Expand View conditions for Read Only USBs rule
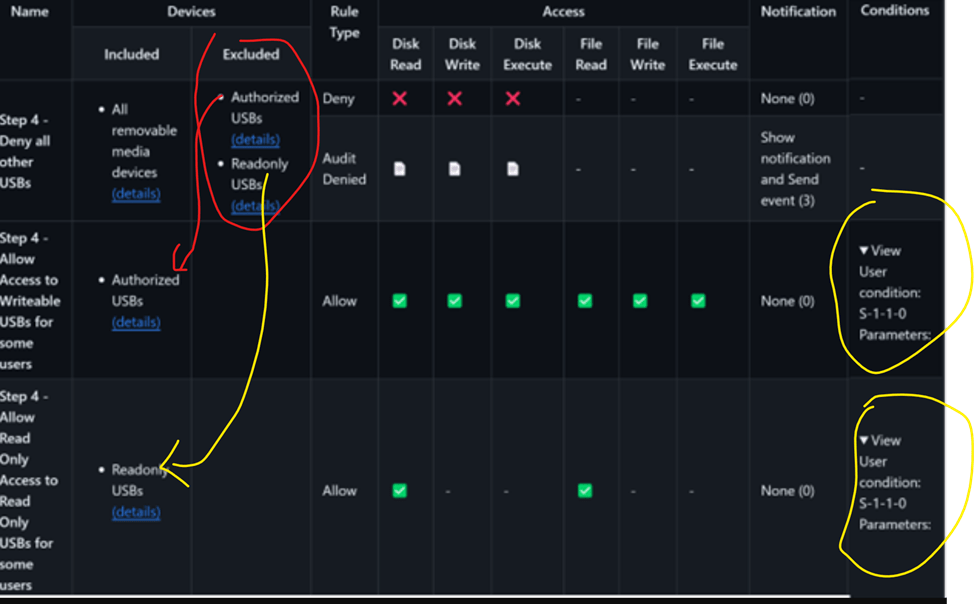Image resolution: width=975 pixels, height=604 pixels. click(x=880, y=440)
